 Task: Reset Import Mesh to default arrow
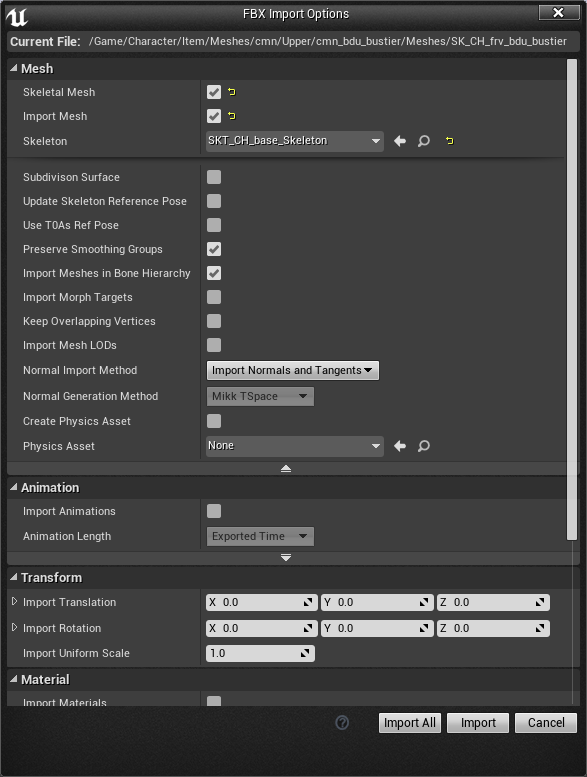coord(231,116)
